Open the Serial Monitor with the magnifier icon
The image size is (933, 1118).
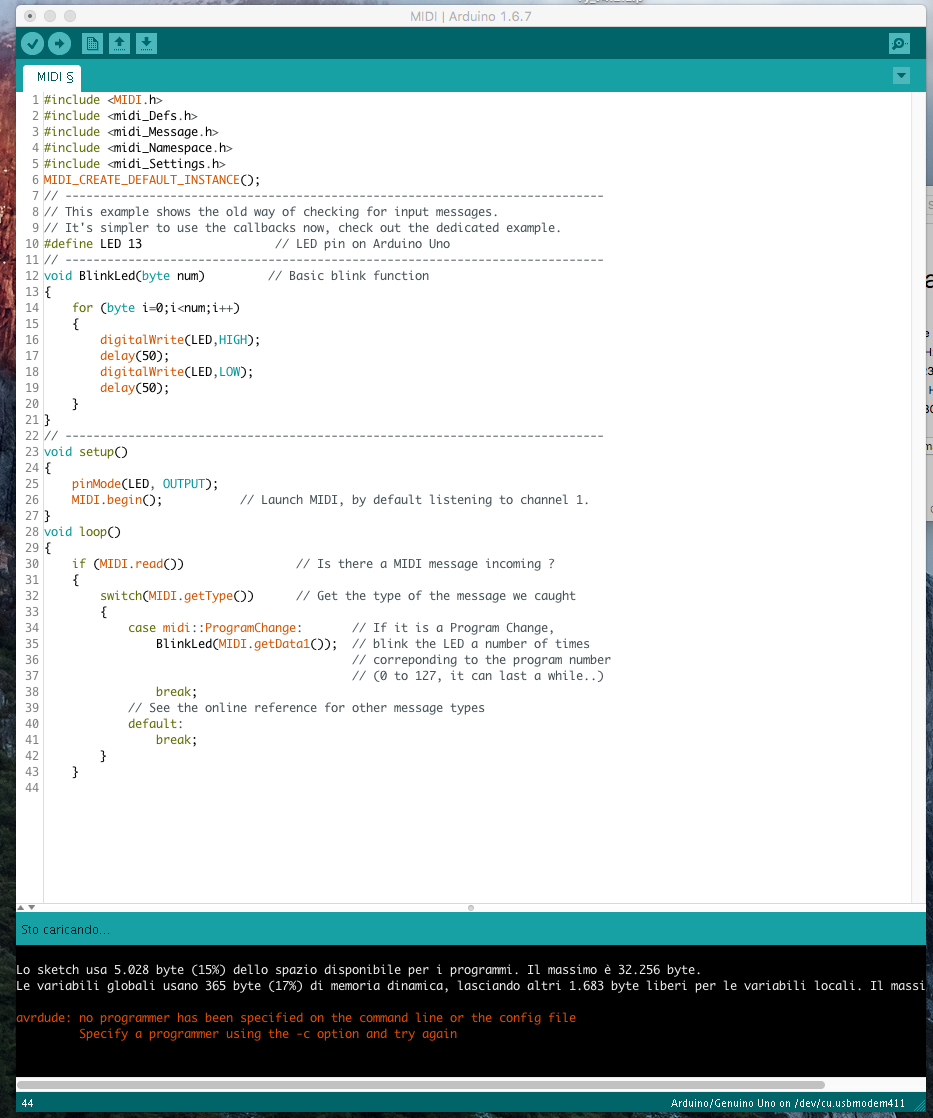899,43
